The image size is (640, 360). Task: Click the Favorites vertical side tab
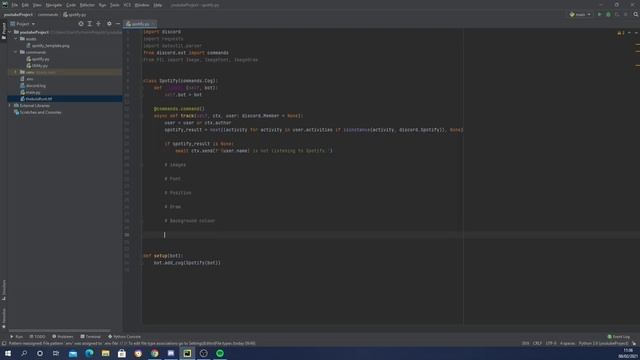coord(4,318)
